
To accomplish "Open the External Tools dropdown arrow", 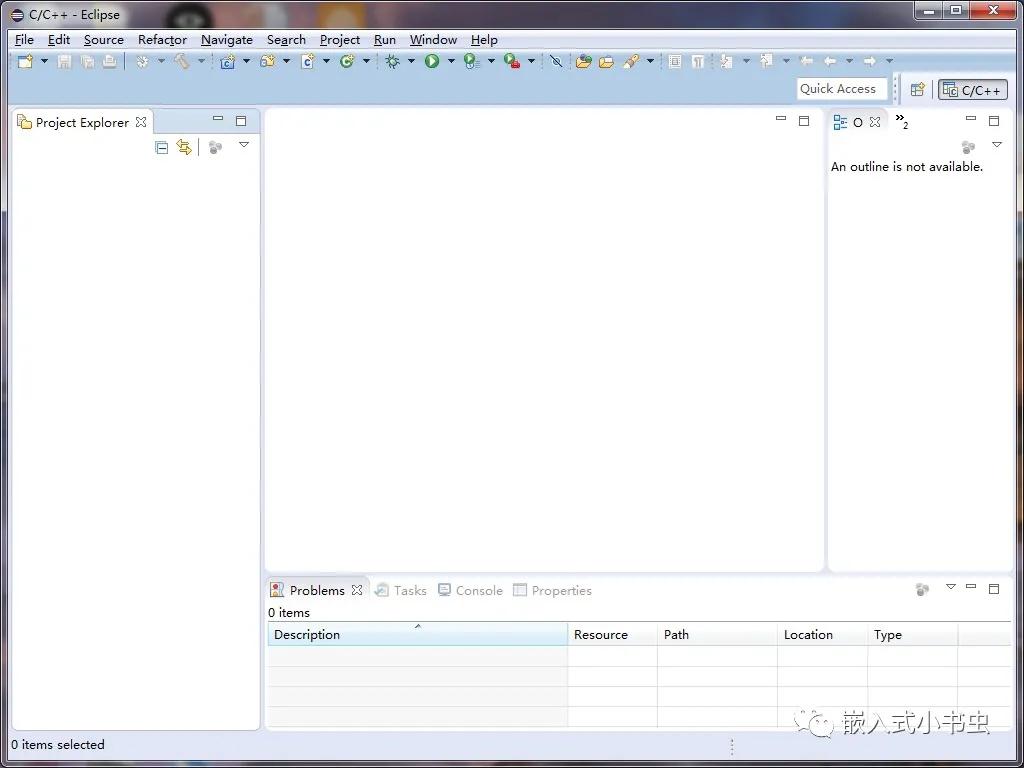I will [531, 61].
